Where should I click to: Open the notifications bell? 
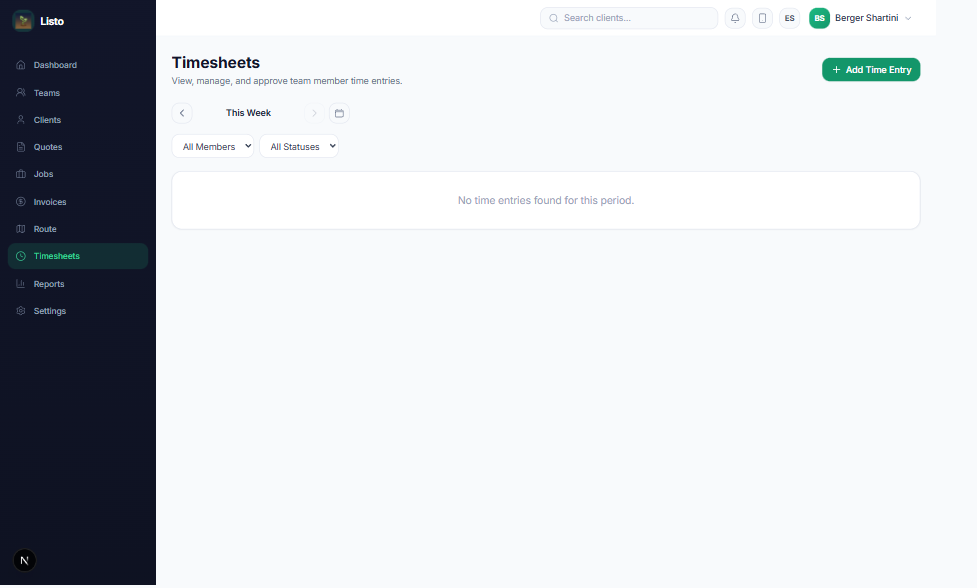(x=735, y=18)
